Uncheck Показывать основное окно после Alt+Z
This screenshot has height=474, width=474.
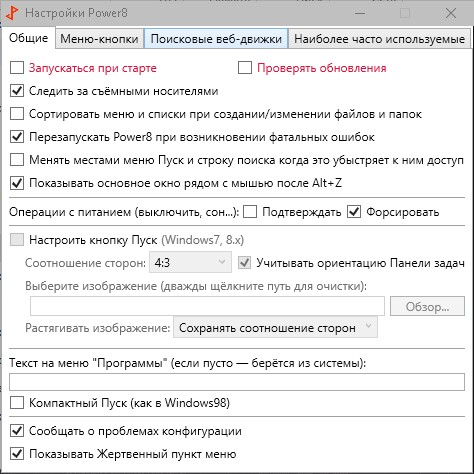click(x=17, y=183)
